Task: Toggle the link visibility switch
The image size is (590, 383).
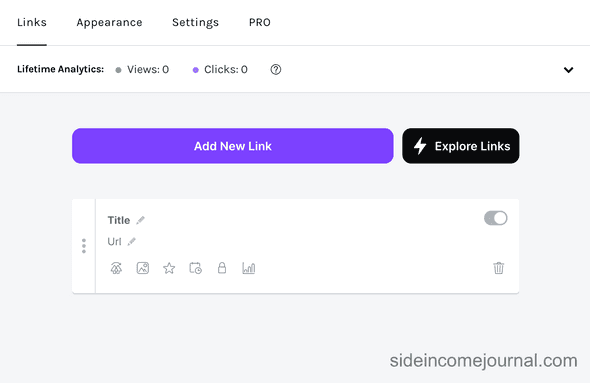Action: 496,218
